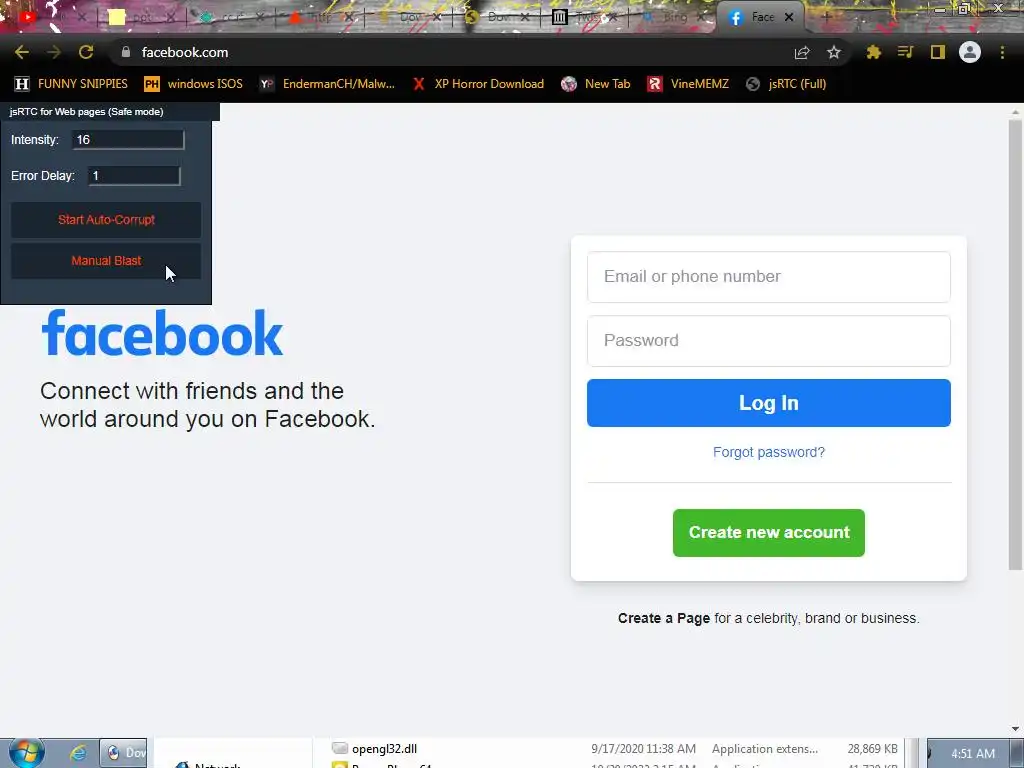Launch the jsRTC (Full) bookmarklet
The height and width of the screenshot is (768, 1024).
pyautogui.click(x=786, y=84)
